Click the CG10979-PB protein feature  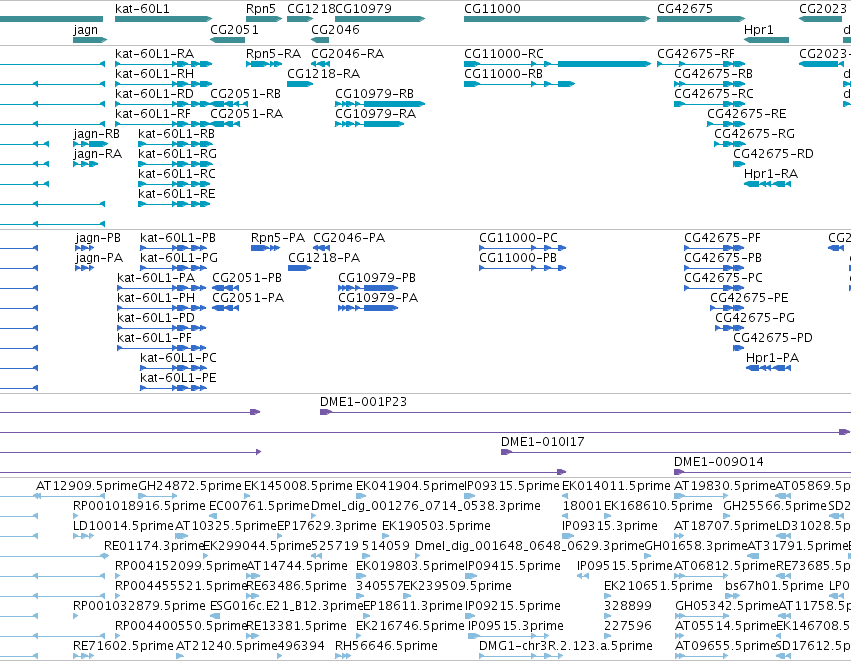pos(368,288)
